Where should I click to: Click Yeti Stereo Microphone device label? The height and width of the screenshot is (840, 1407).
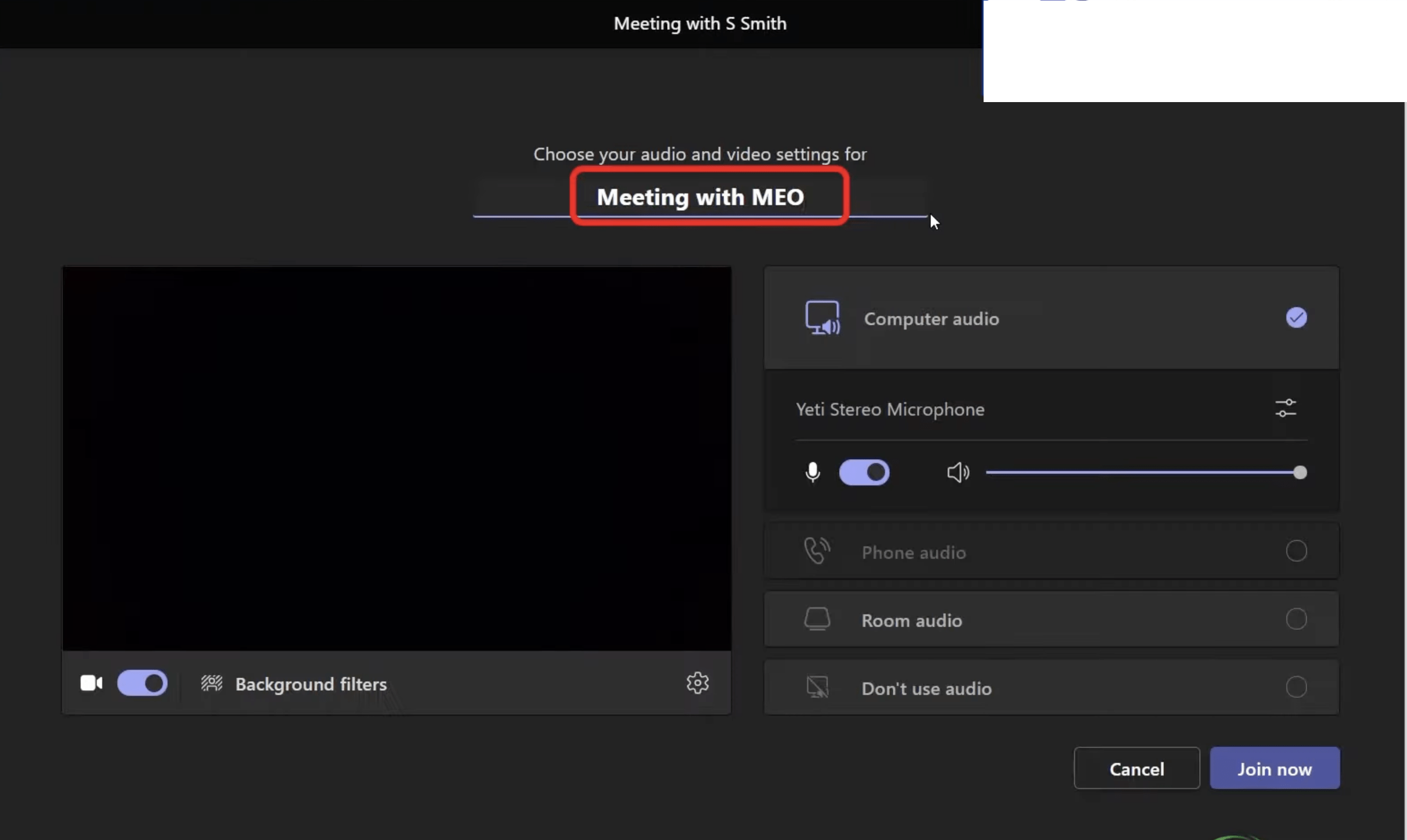click(890, 409)
